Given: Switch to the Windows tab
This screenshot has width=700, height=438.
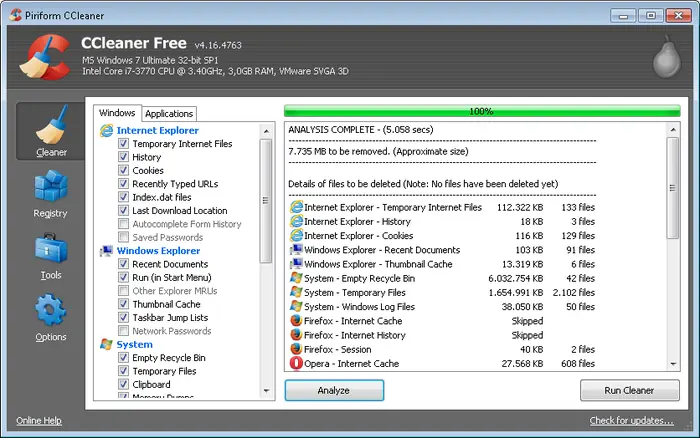Looking at the screenshot, I should 117,113.
